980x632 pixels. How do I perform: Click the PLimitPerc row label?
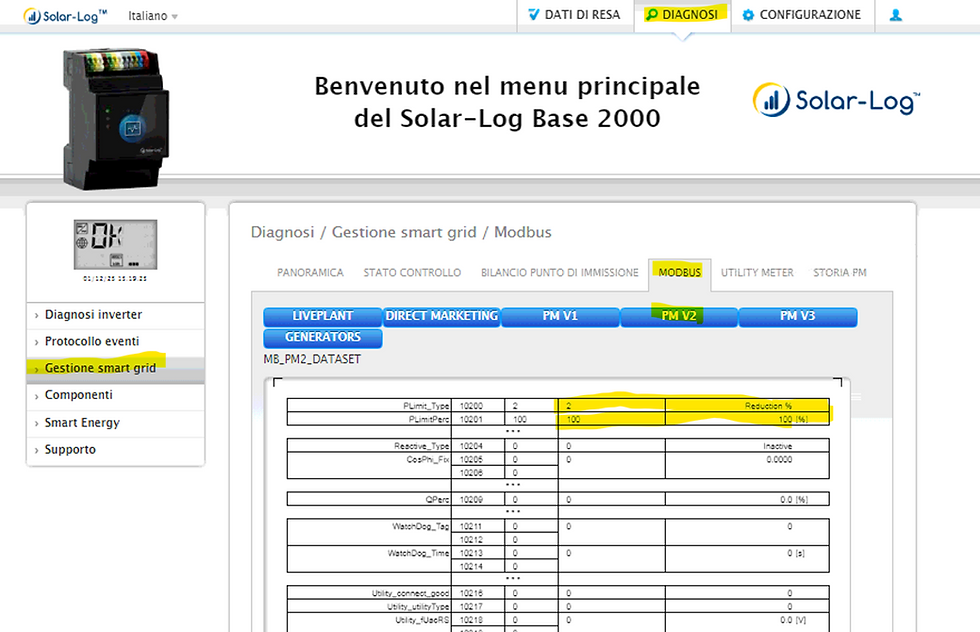(x=428, y=419)
